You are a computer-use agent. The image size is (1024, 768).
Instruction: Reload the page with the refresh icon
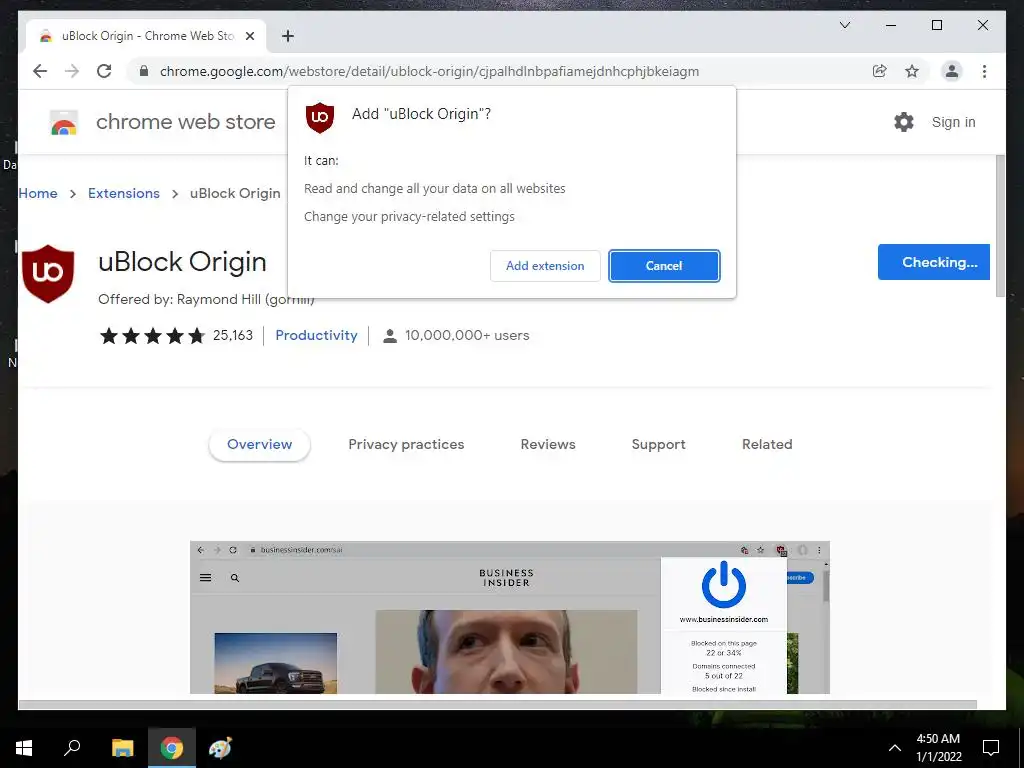(x=104, y=71)
